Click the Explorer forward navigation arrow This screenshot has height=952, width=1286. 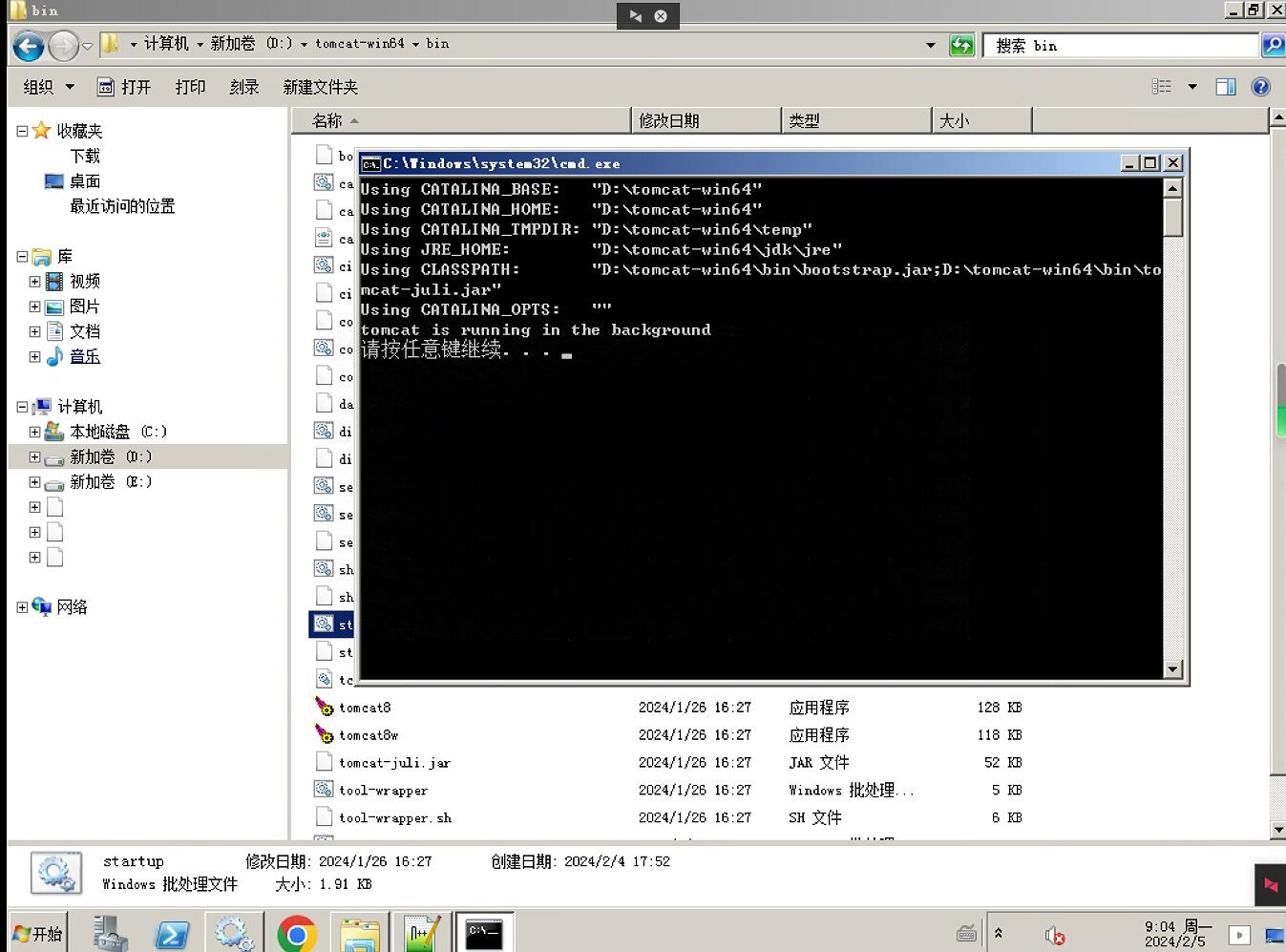point(63,45)
